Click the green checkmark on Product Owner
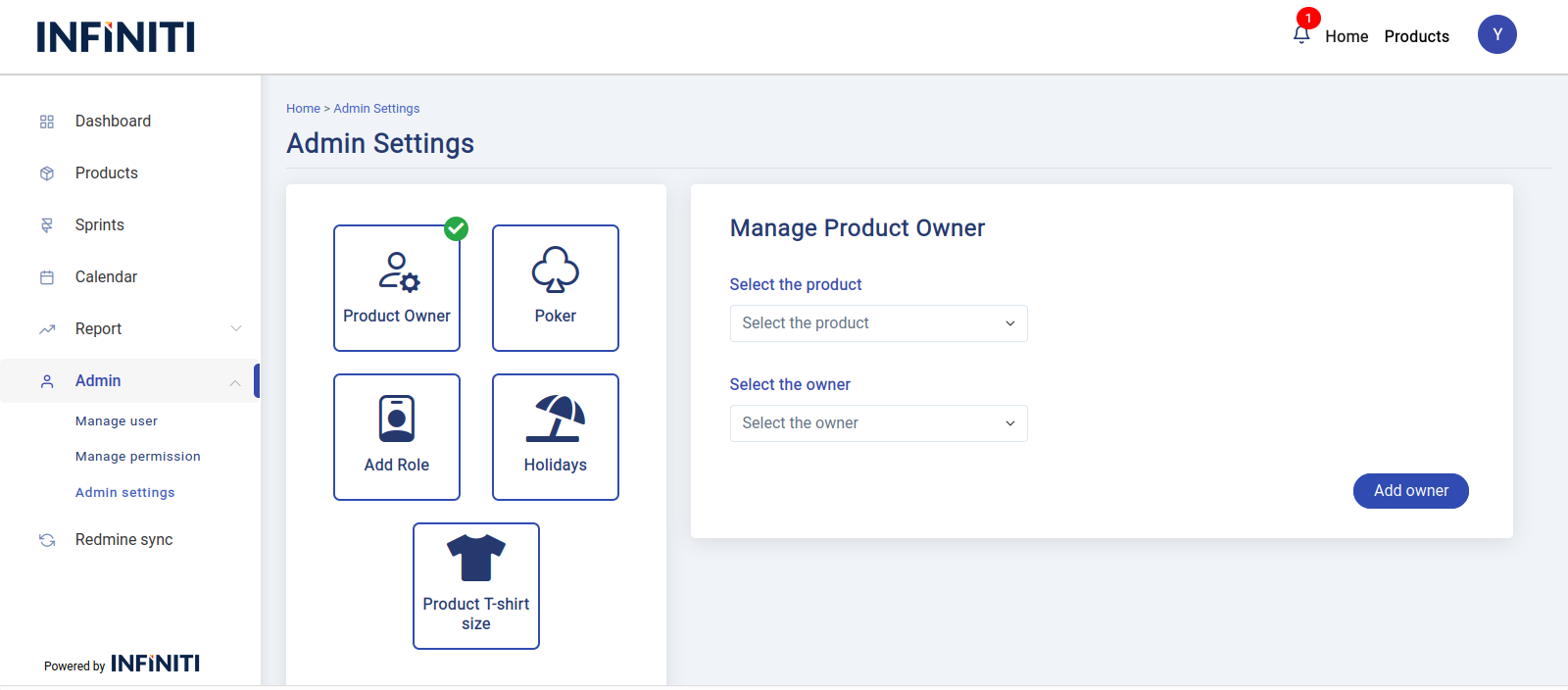 point(456,228)
